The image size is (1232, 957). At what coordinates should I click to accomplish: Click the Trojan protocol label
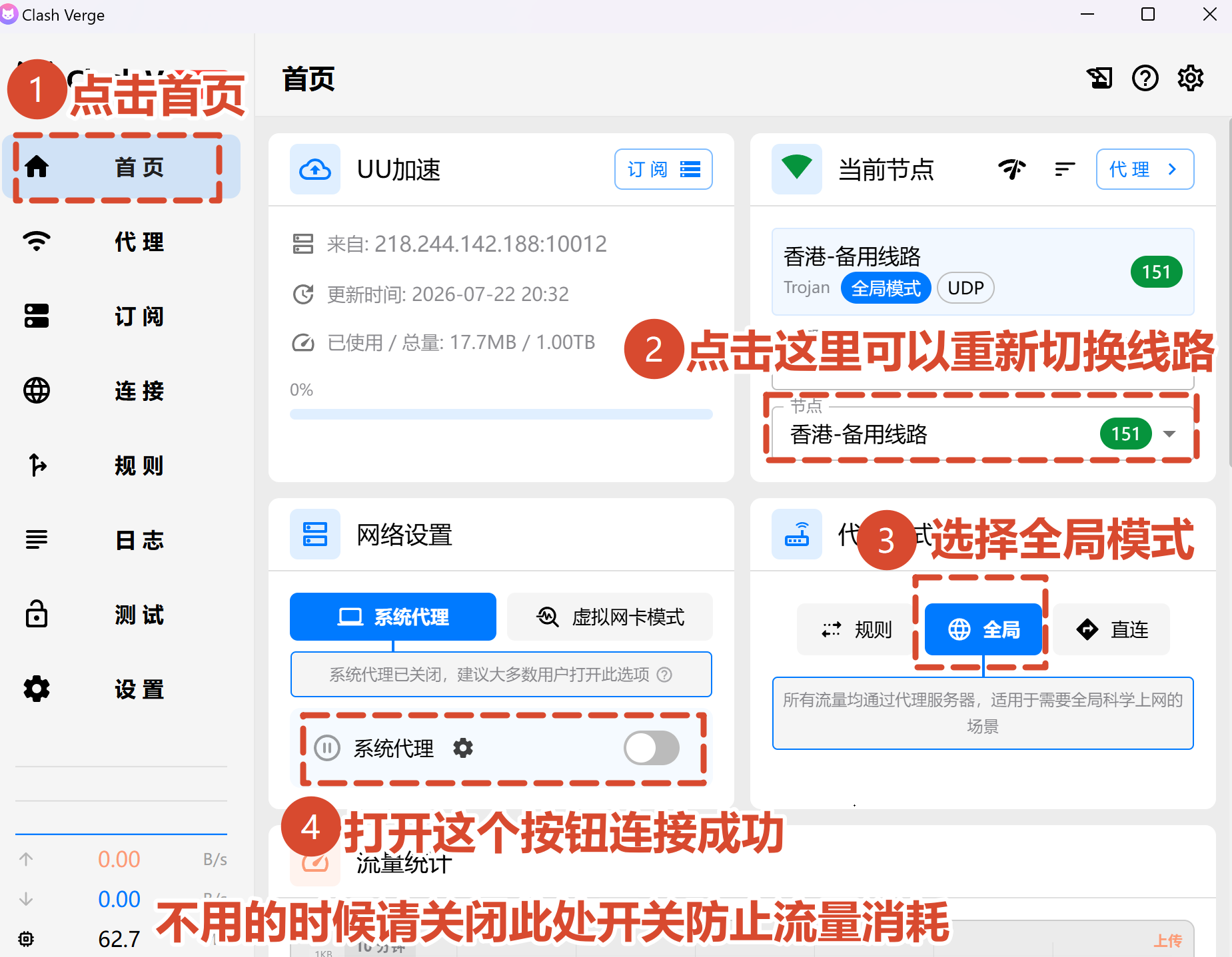point(807,288)
